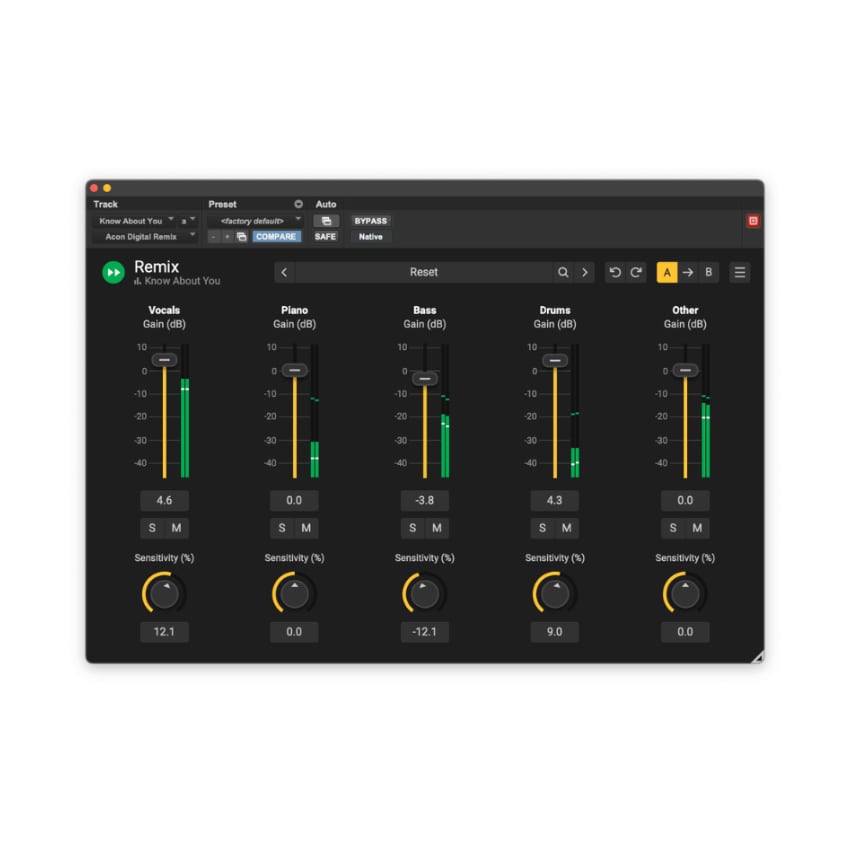Mute the Piano stem
This screenshot has width=850, height=850.
click(x=306, y=528)
